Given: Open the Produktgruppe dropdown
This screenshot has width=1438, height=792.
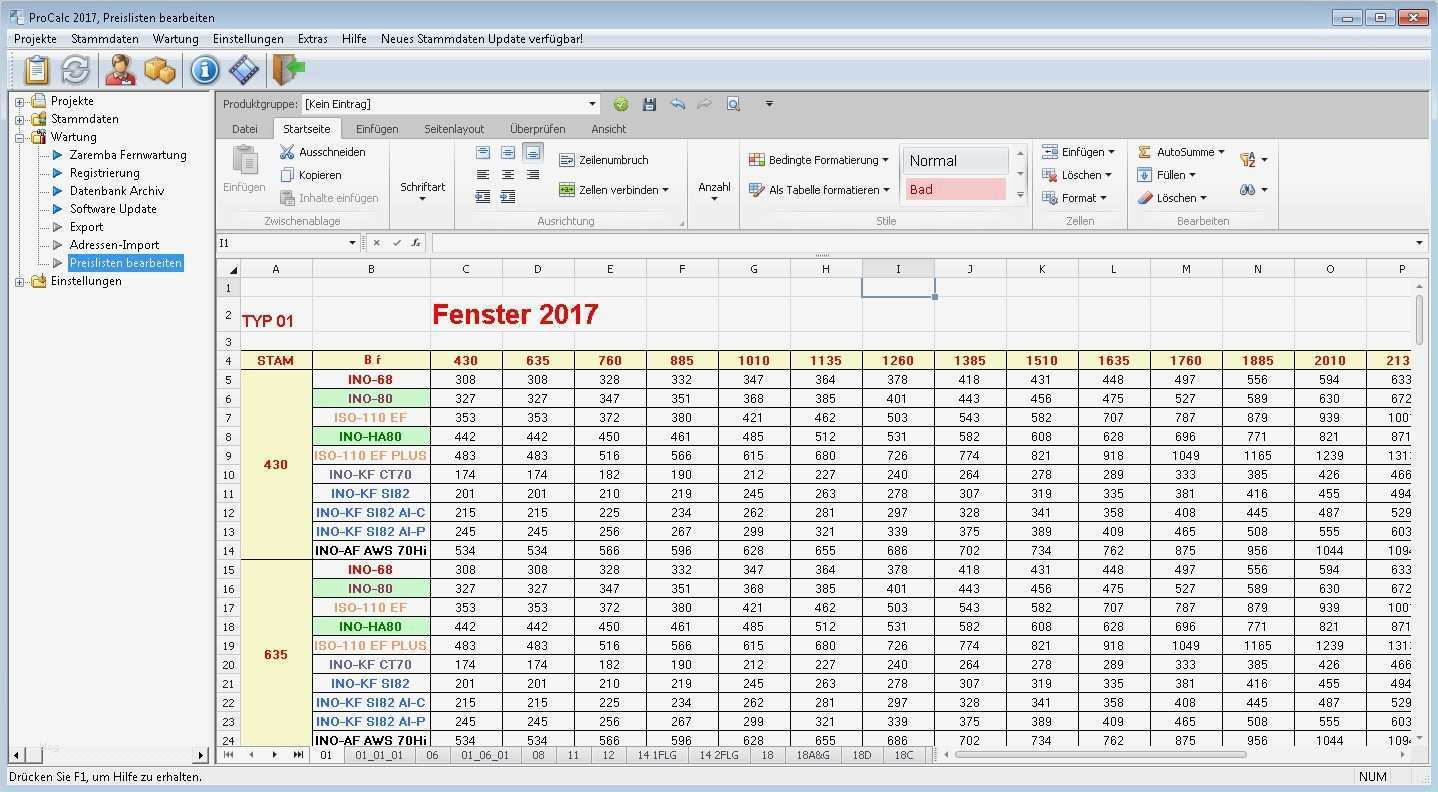Looking at the screenshot, I should pos(592,103).
